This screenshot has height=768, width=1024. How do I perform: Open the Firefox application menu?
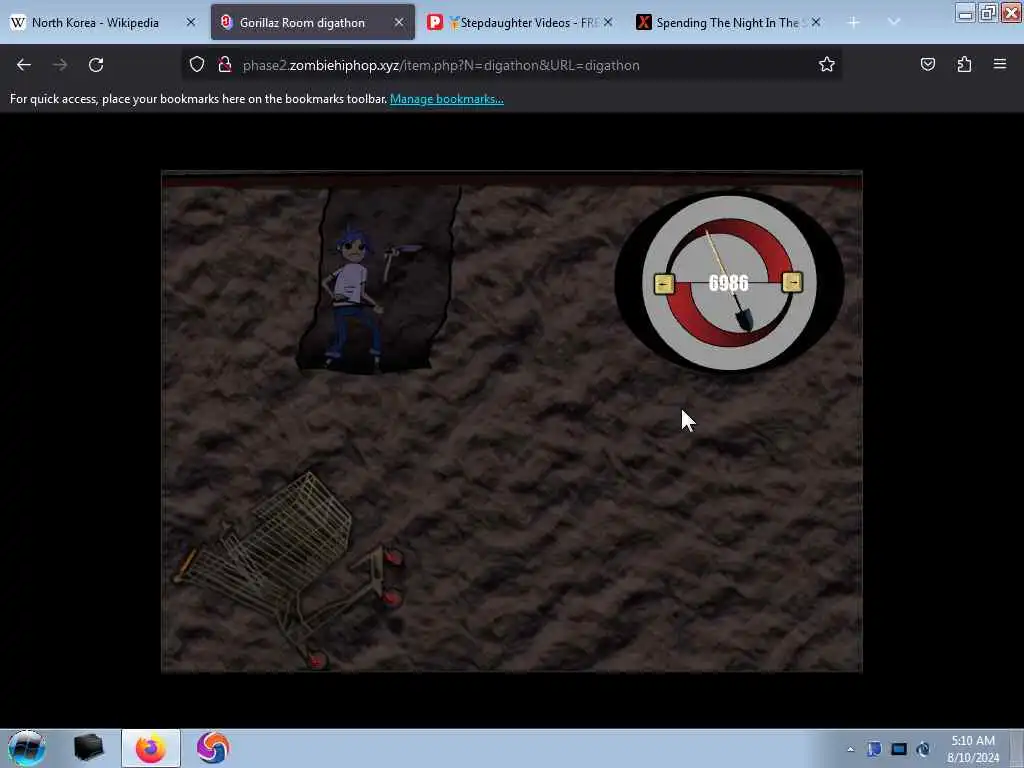(x=999, y=65)
